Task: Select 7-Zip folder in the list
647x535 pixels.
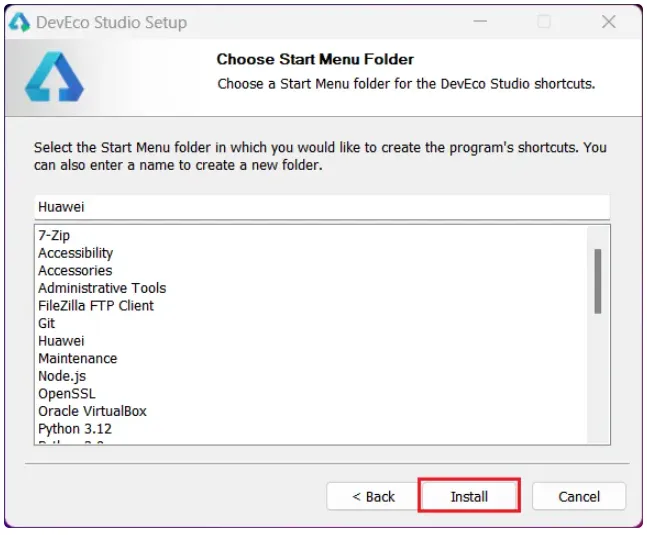Action: pos(54,236)
